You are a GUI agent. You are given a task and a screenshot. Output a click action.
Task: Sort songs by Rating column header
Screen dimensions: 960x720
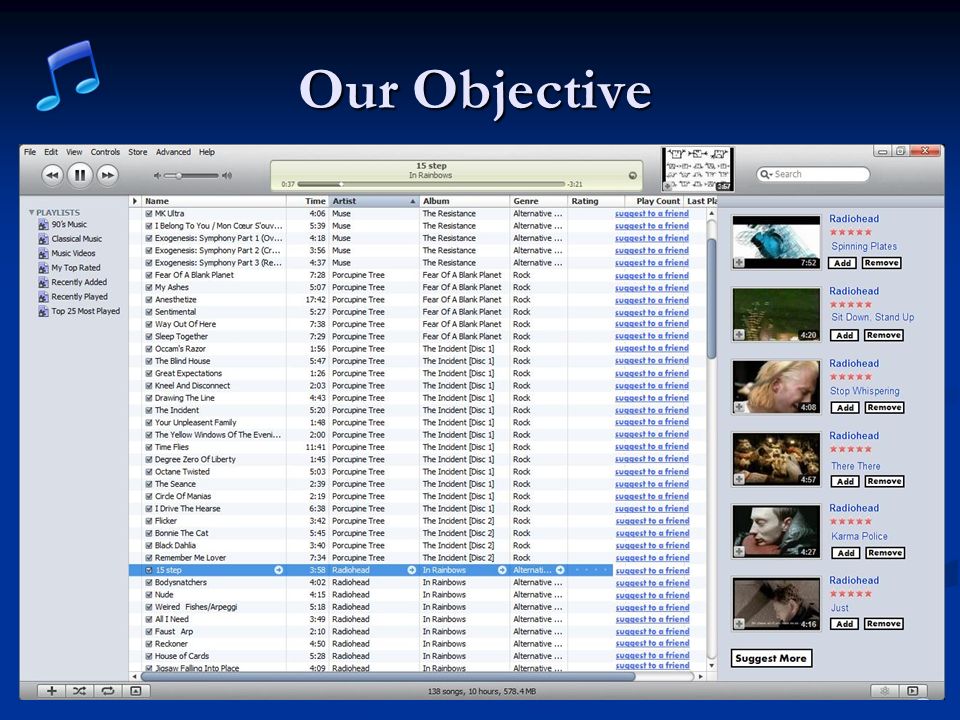596,201
